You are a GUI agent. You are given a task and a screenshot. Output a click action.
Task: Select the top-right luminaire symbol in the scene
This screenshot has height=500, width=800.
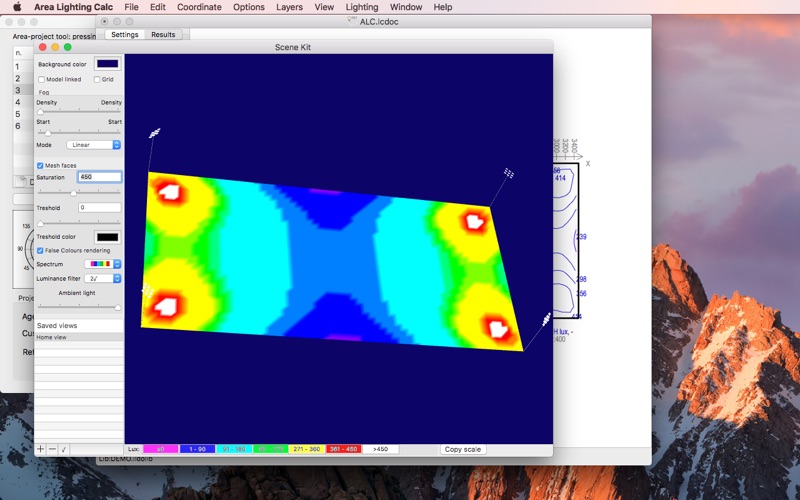pyautogui.click(x=509, y=173)
